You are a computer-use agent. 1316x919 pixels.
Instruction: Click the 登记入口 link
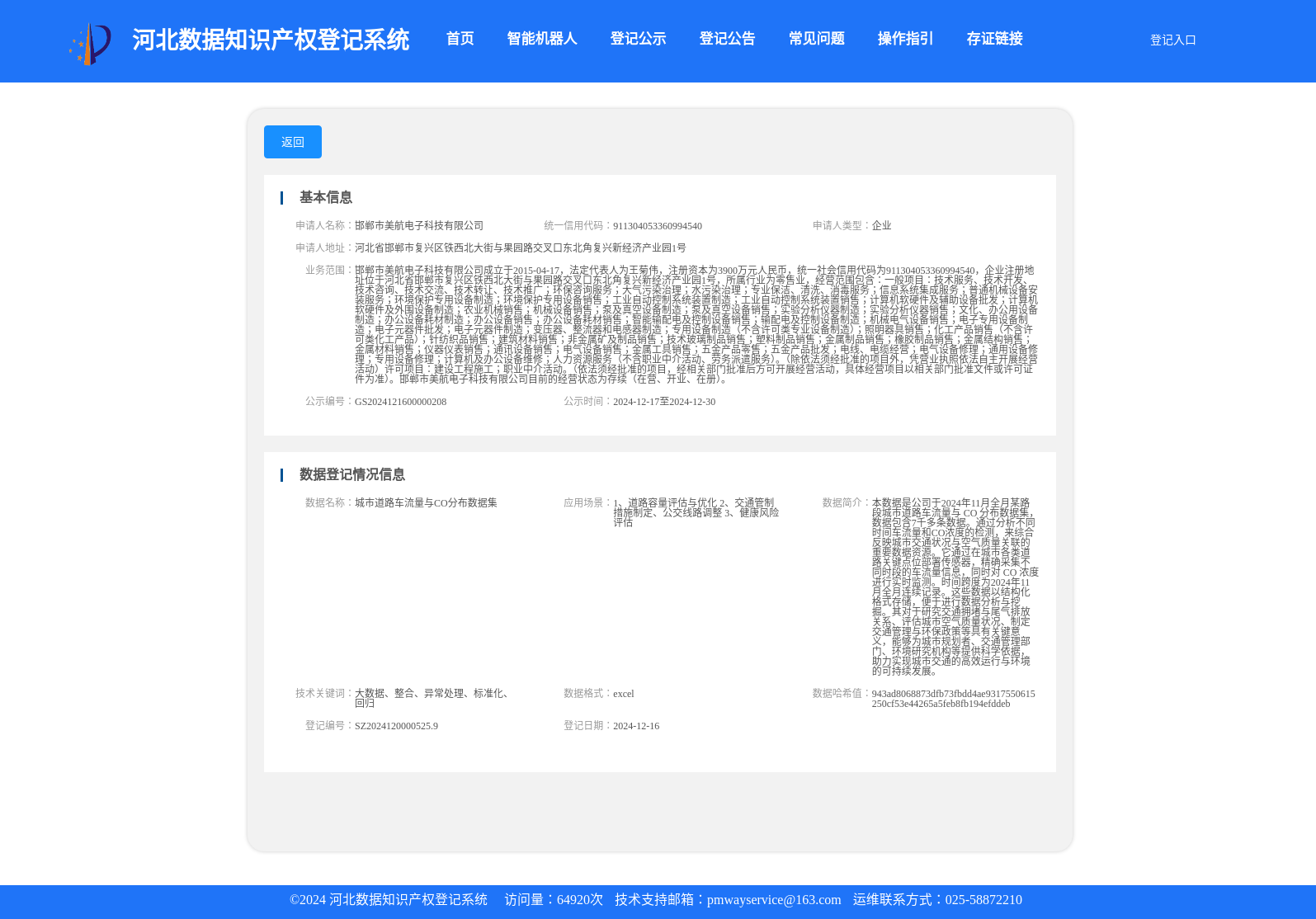click(x=1172, y=40)
